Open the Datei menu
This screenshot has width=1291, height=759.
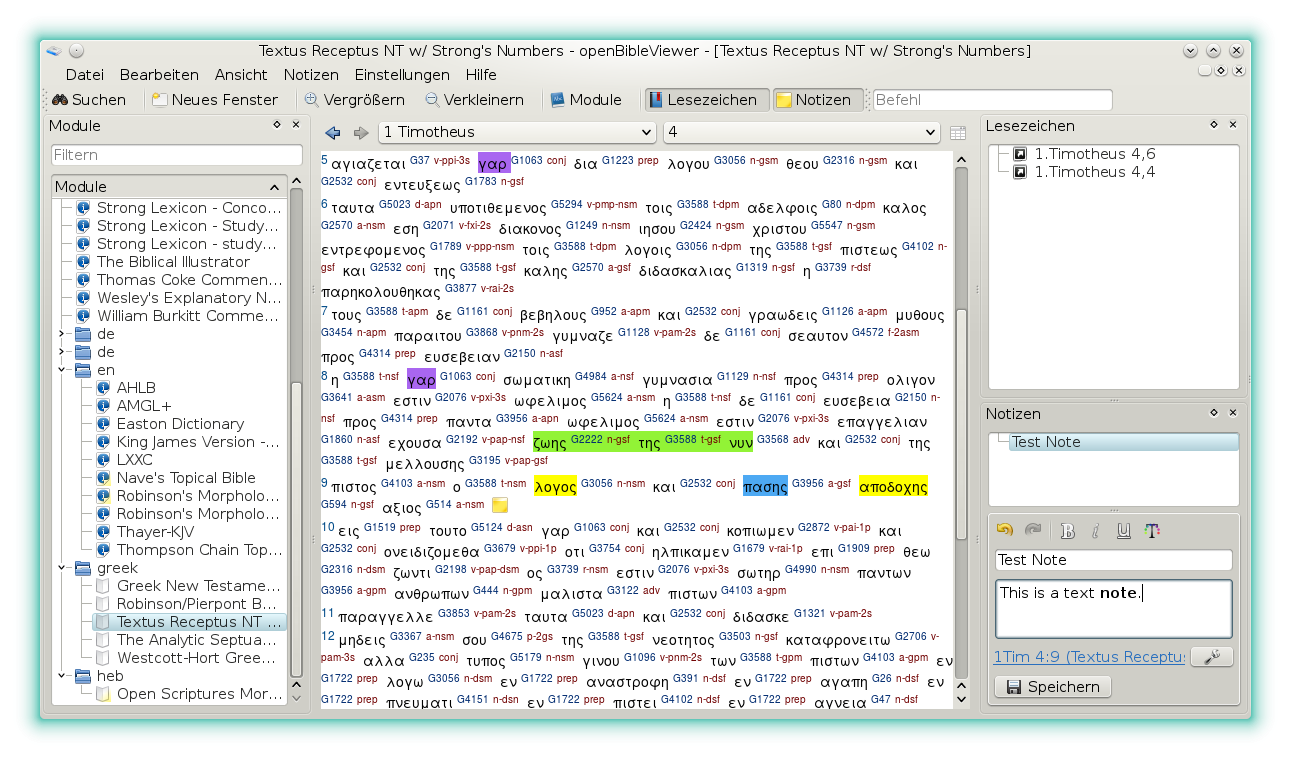pyautogui.click(x=85, y=75)
